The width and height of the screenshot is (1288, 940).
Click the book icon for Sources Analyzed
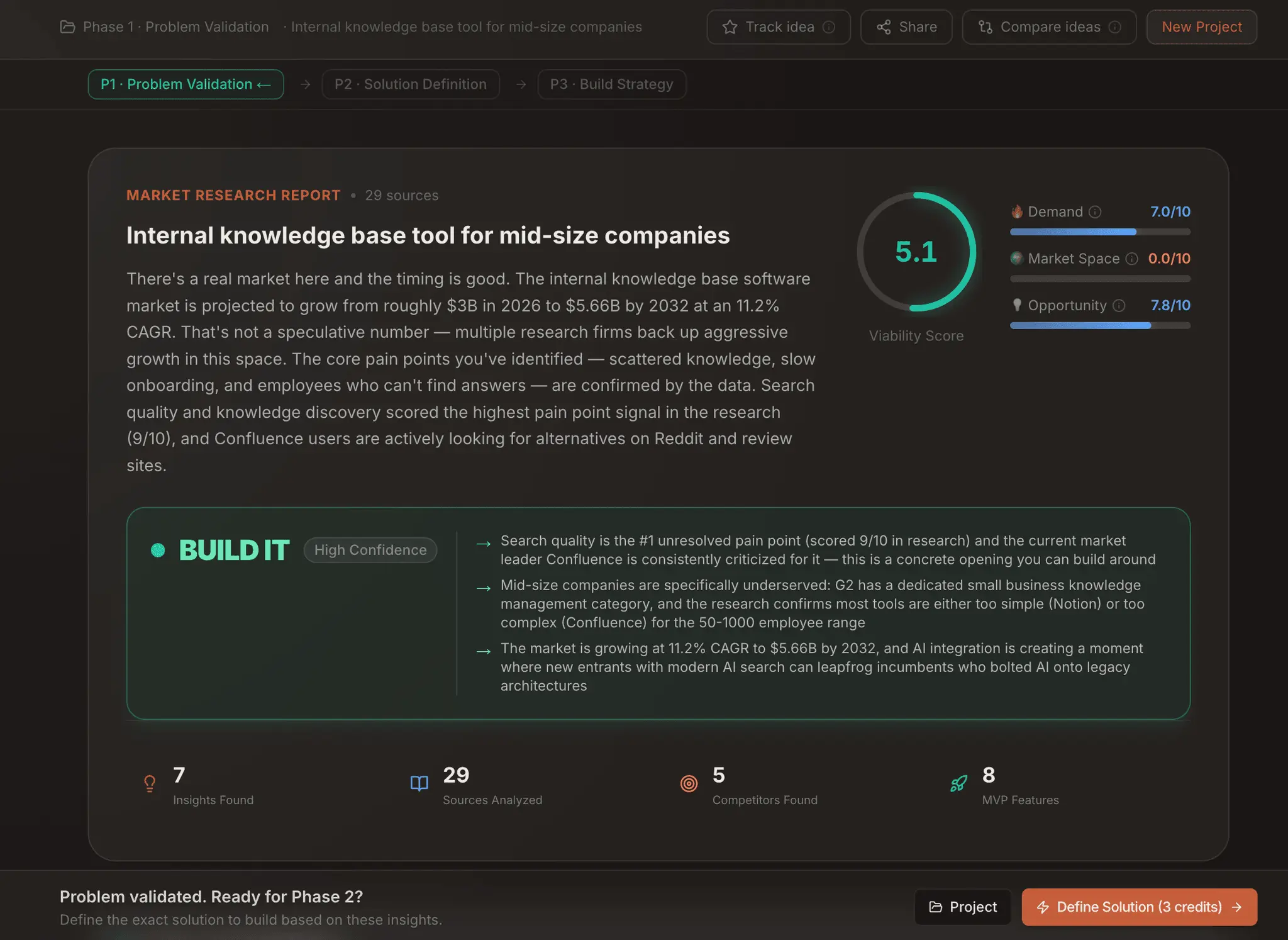pyautogui.click(x=419, y=783)
